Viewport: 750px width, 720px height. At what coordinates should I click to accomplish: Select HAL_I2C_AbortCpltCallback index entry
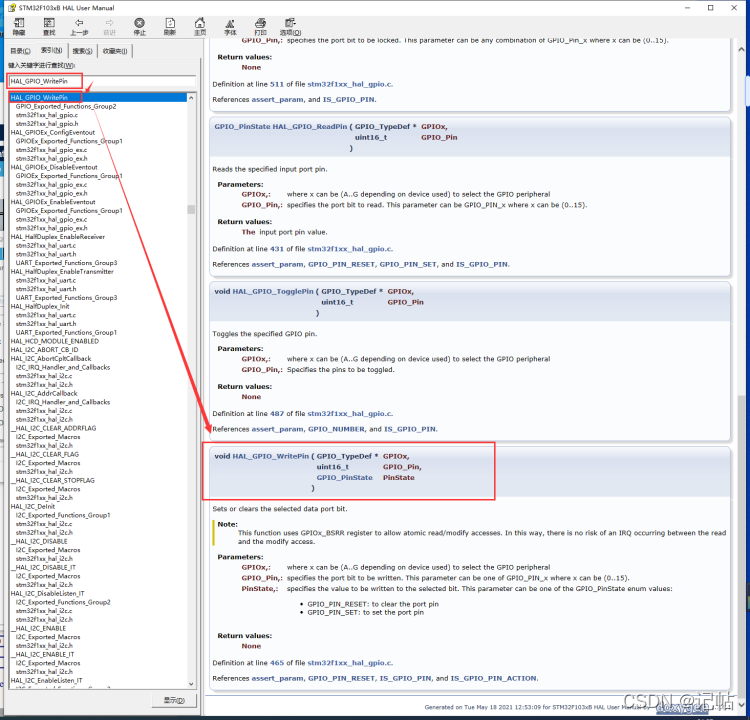51,358
